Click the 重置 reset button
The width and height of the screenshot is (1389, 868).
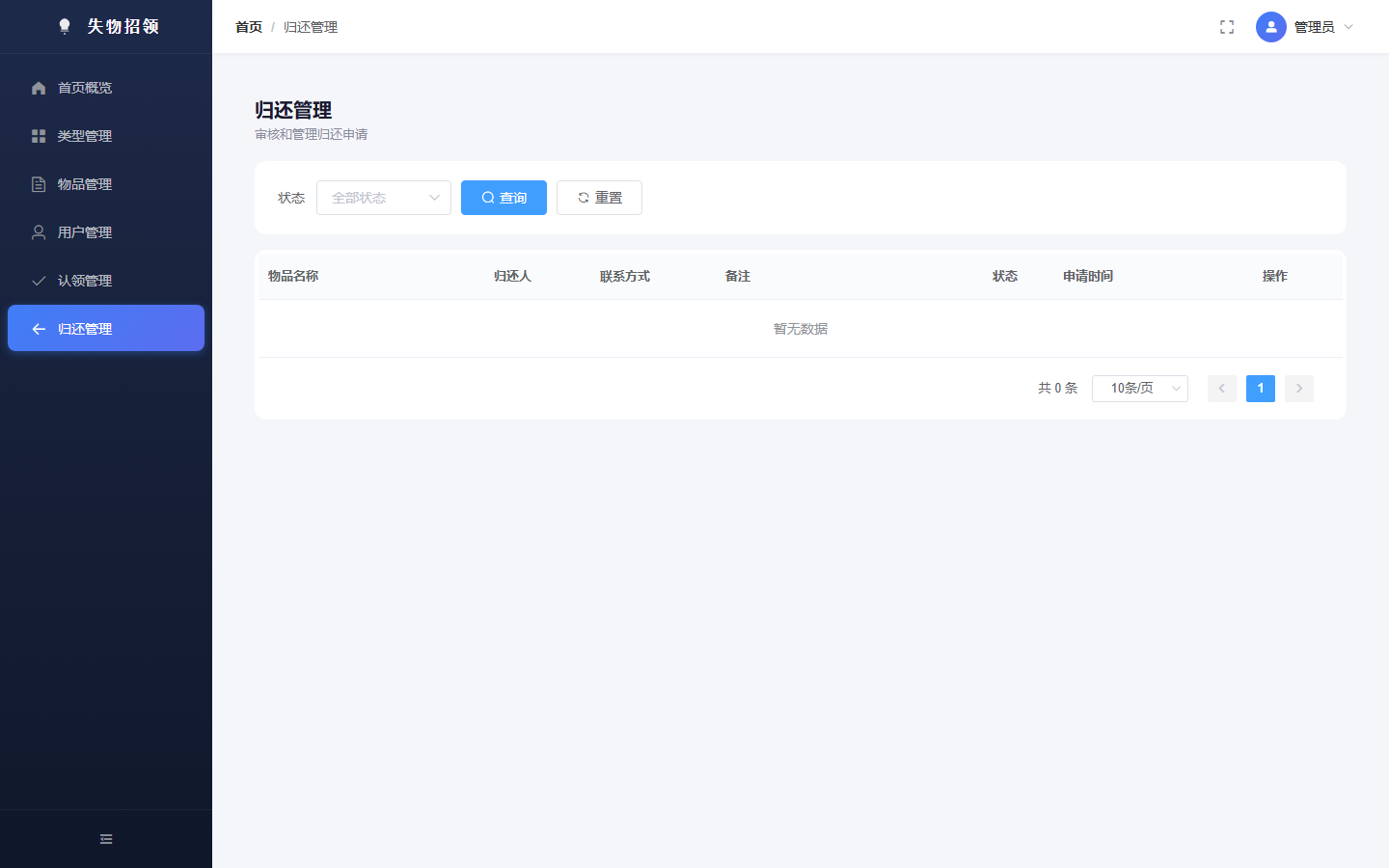(x=599, y=198)
